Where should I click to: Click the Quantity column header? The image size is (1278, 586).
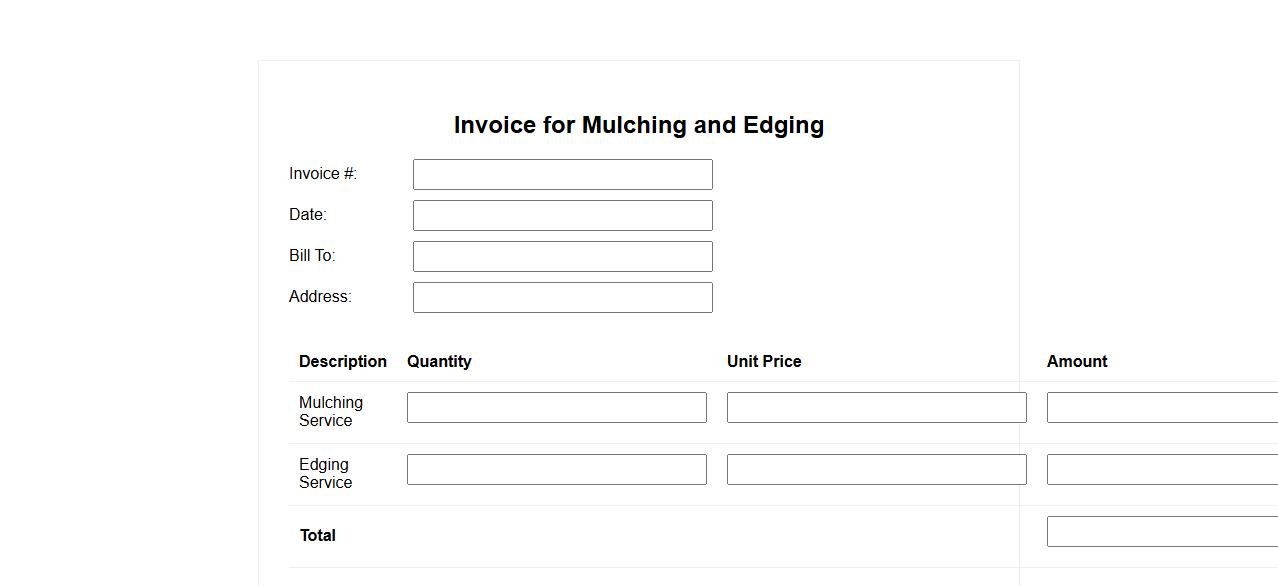[439, 362]
